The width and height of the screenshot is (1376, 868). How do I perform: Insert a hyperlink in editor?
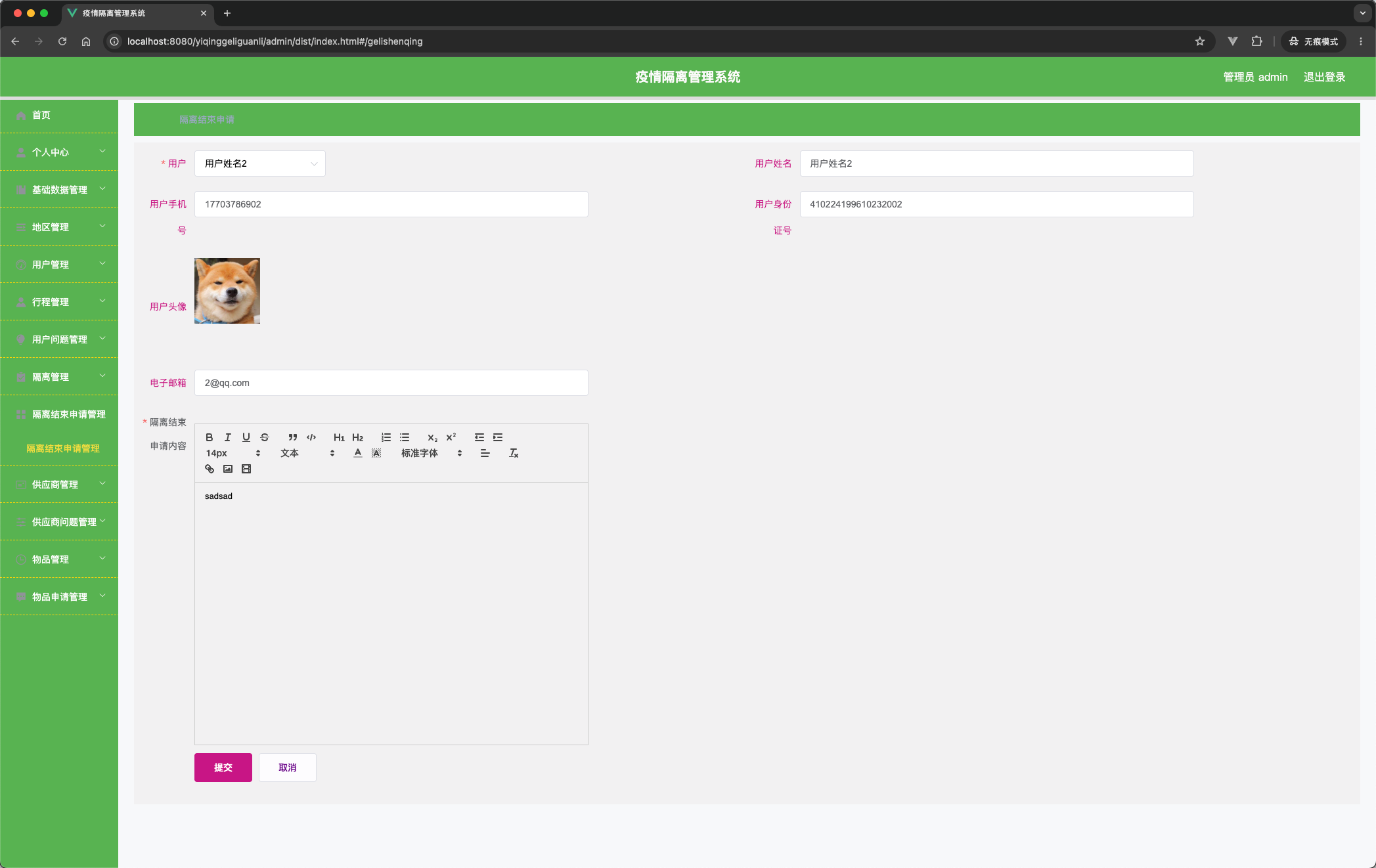210,469
